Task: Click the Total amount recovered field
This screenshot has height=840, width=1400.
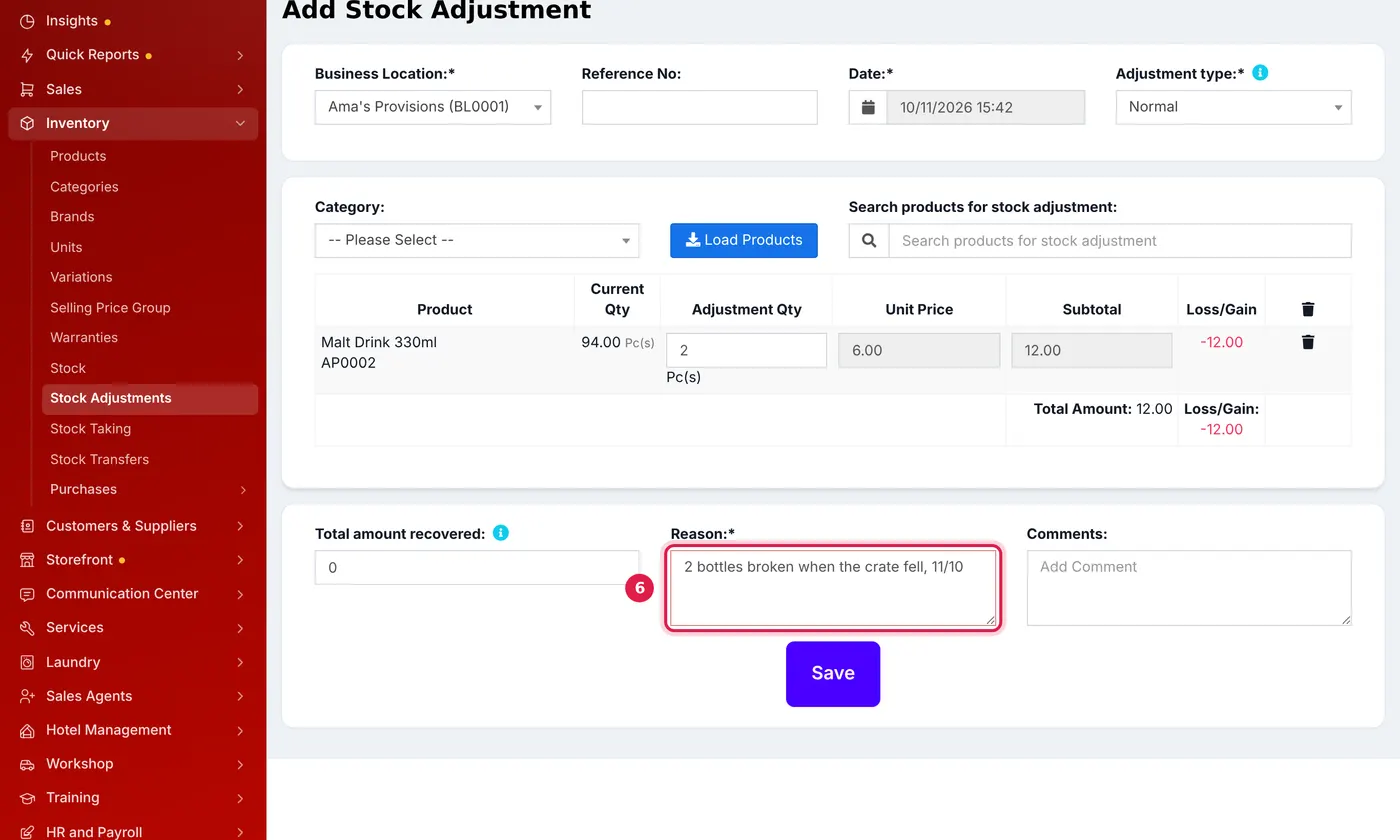Action: point(477,567)
